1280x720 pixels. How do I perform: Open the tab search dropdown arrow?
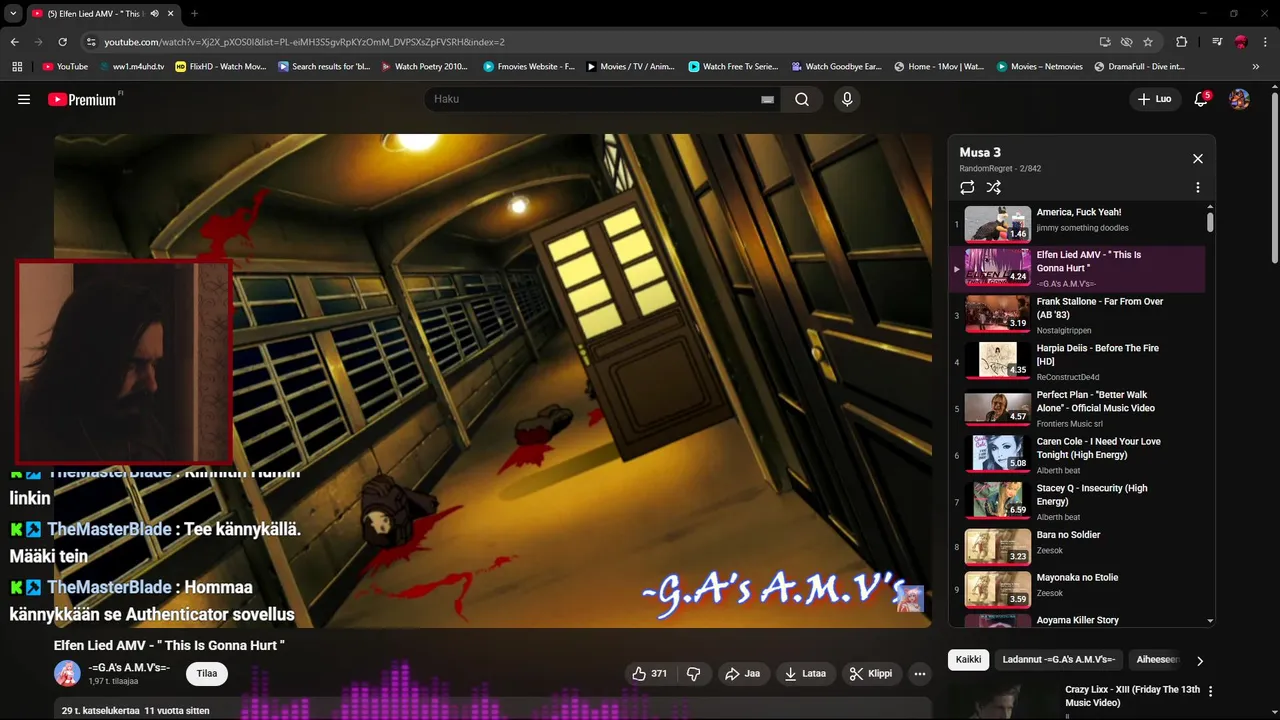point(13,14)
